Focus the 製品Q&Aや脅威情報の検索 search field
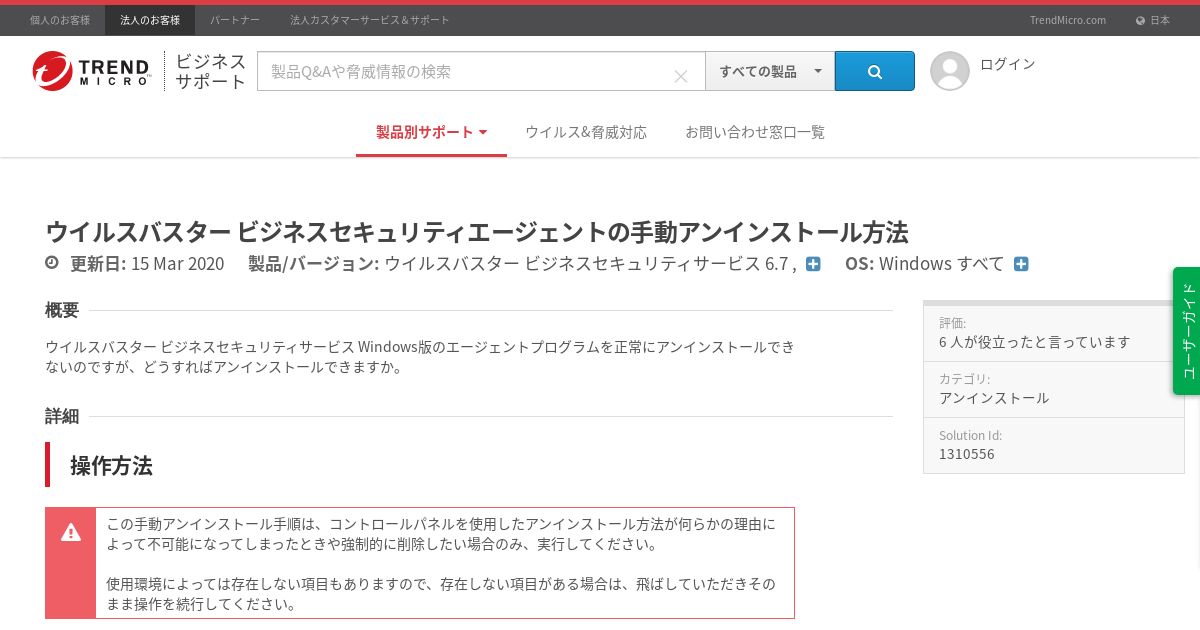The width and height of the screenshot is (1200, 630). click(x=481, y=71)
